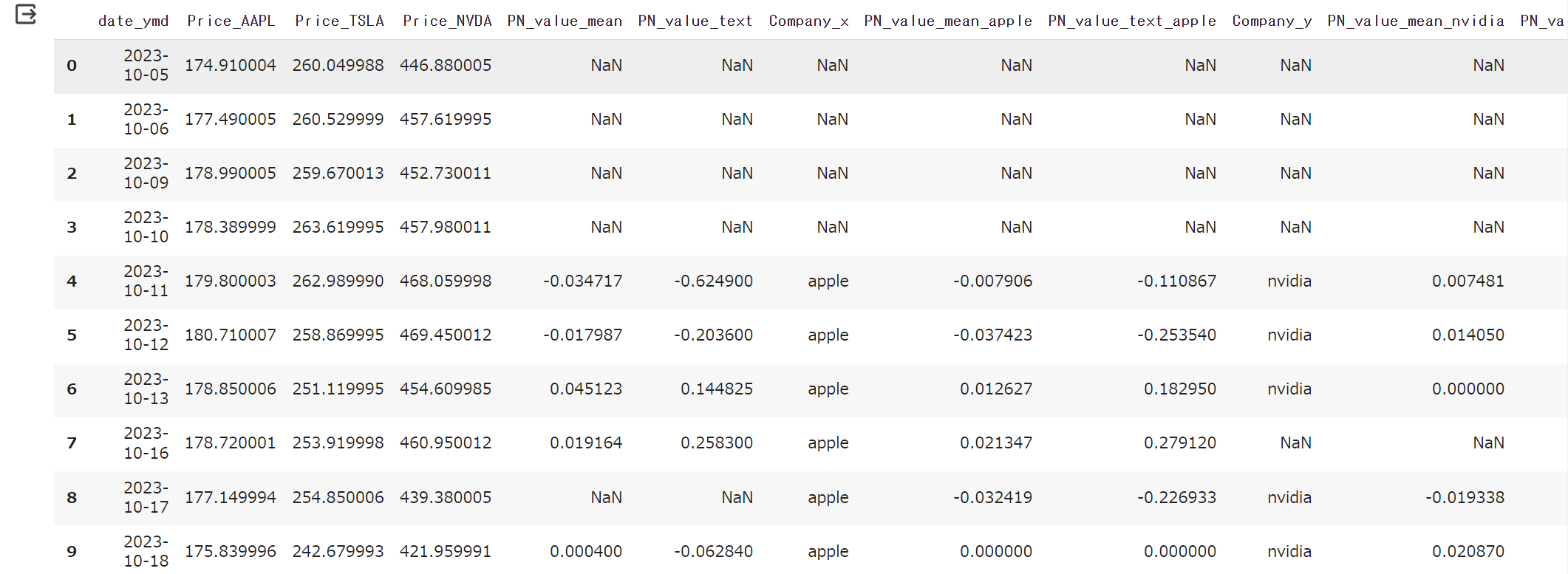Viewport: 1568px width, 574px height.
Task: Click NVDA price 446.880005
Action: tap(446, 66)
